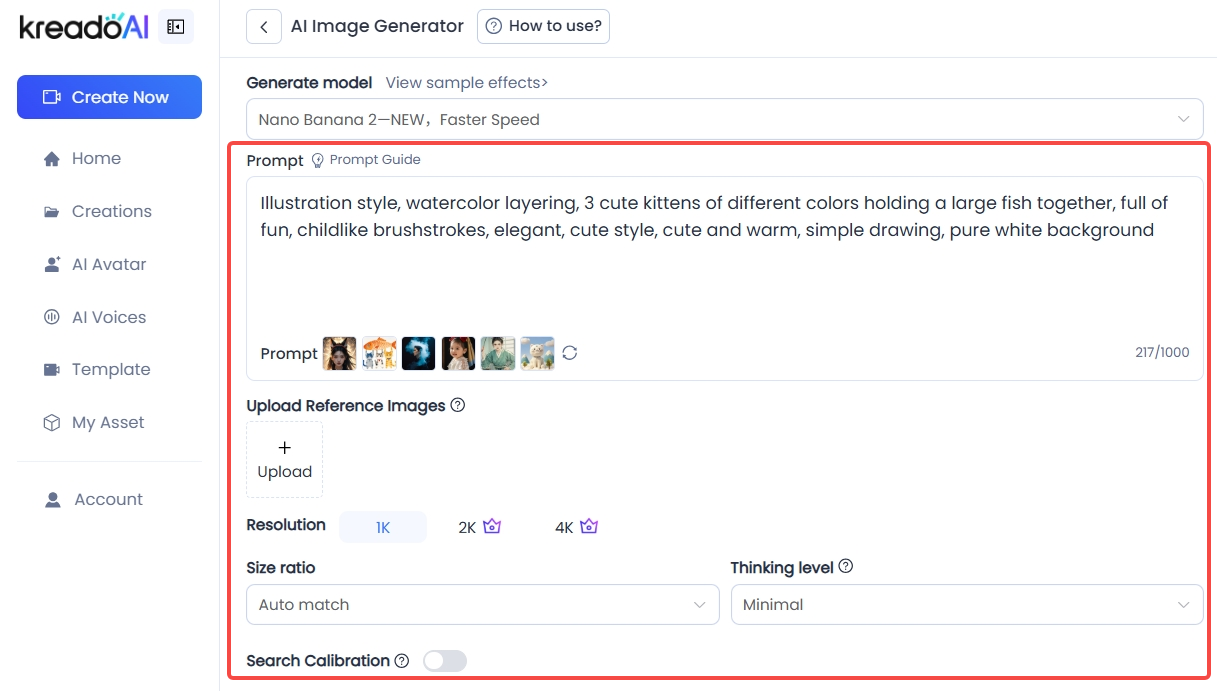Refresh the sample prompt thumbnails
This screenshot has height=691, width=1217.
point(570,353)
